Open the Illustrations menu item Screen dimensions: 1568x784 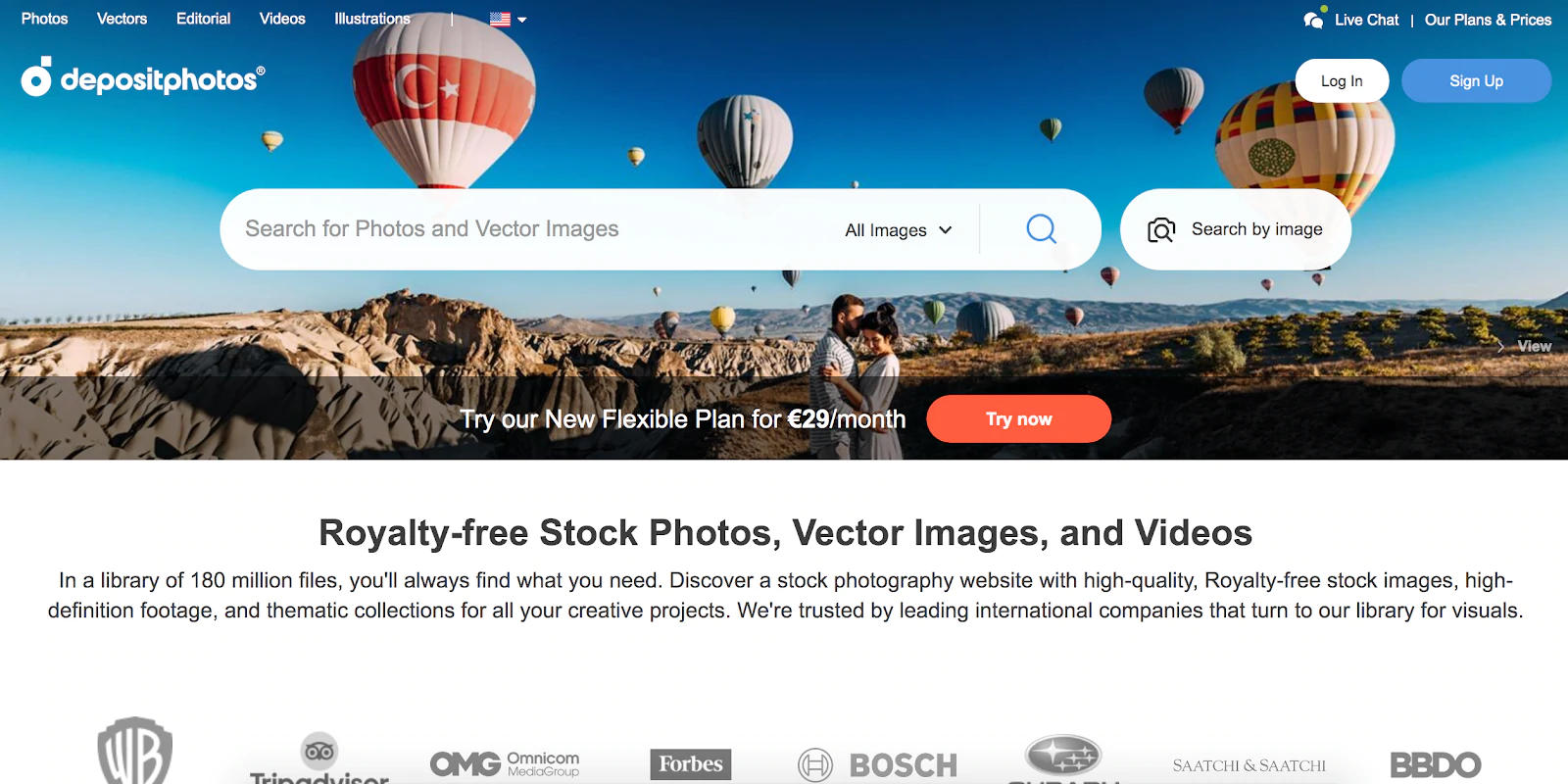(x=372, y=19)
